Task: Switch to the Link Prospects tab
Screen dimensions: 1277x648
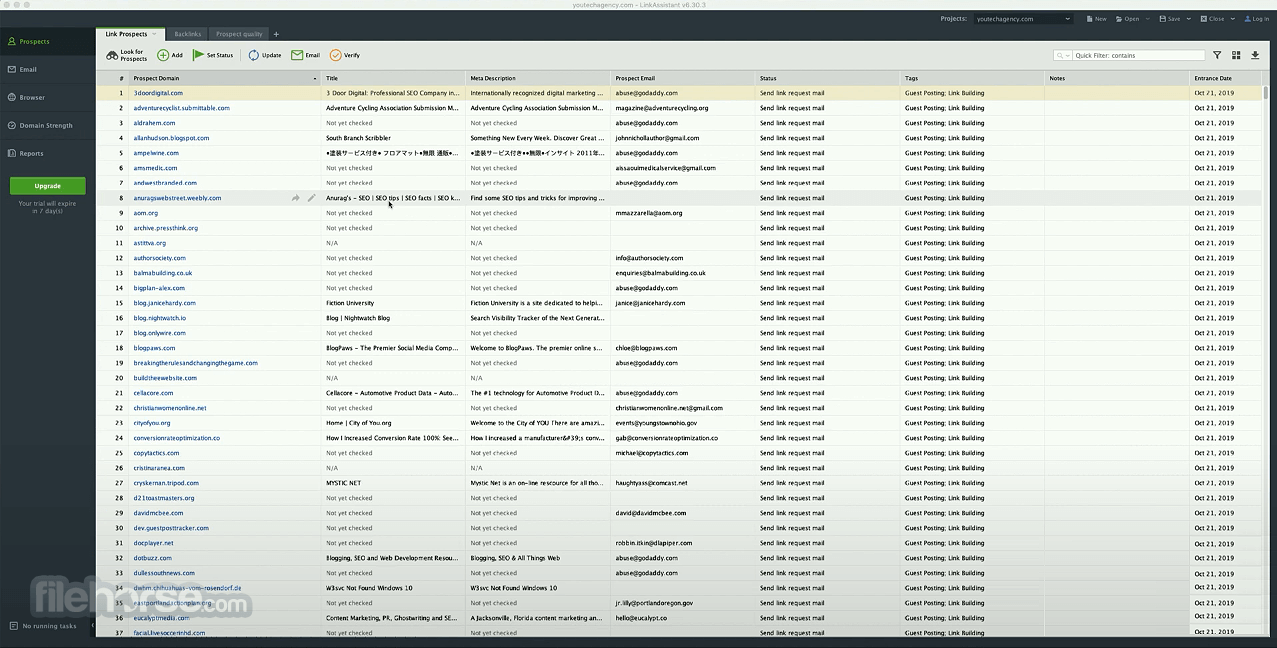Action: (127, 34)
